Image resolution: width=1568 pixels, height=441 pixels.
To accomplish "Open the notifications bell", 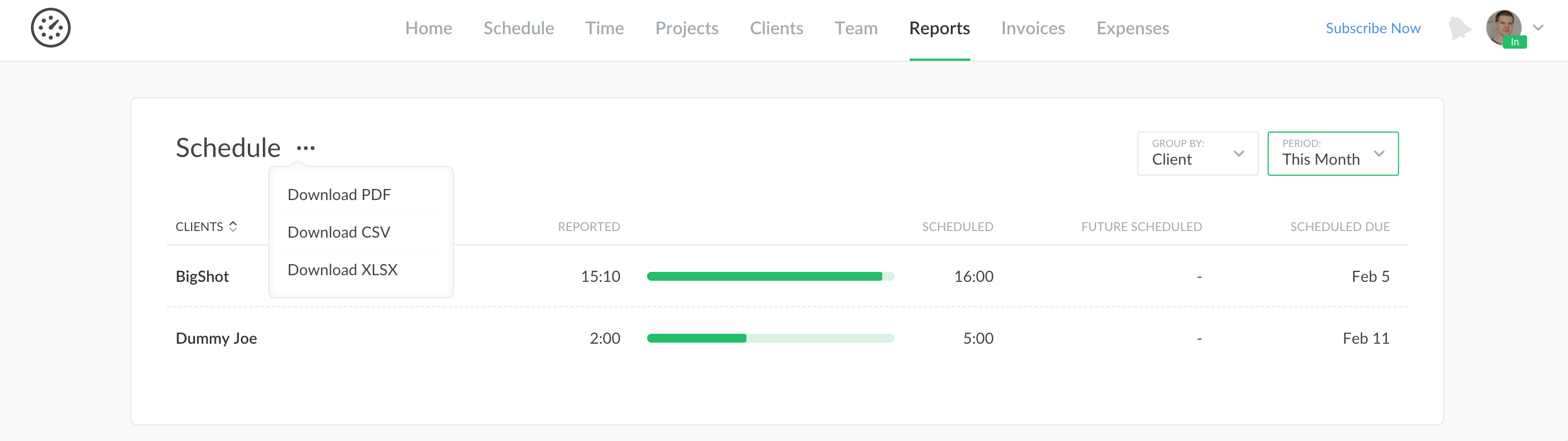I will click(x=1459, y=29).
